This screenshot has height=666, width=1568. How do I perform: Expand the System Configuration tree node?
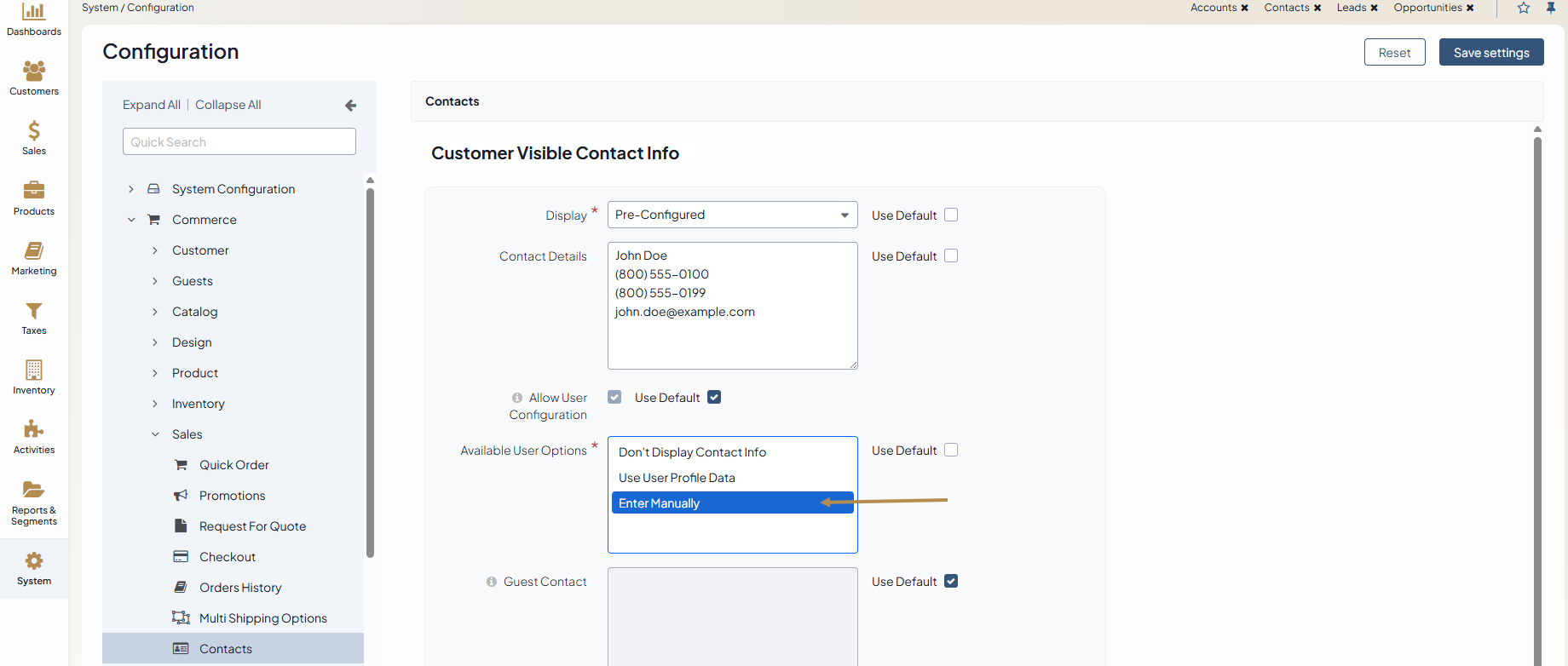pos(131,189)
